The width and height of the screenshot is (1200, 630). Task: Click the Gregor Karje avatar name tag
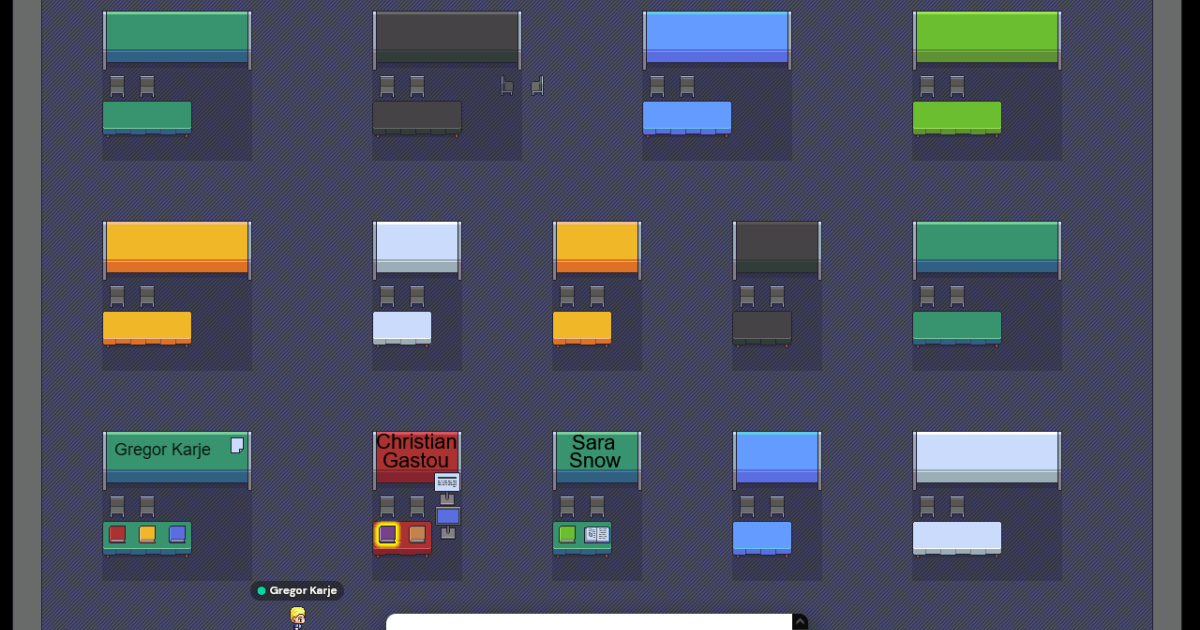[x=297, y=591]
